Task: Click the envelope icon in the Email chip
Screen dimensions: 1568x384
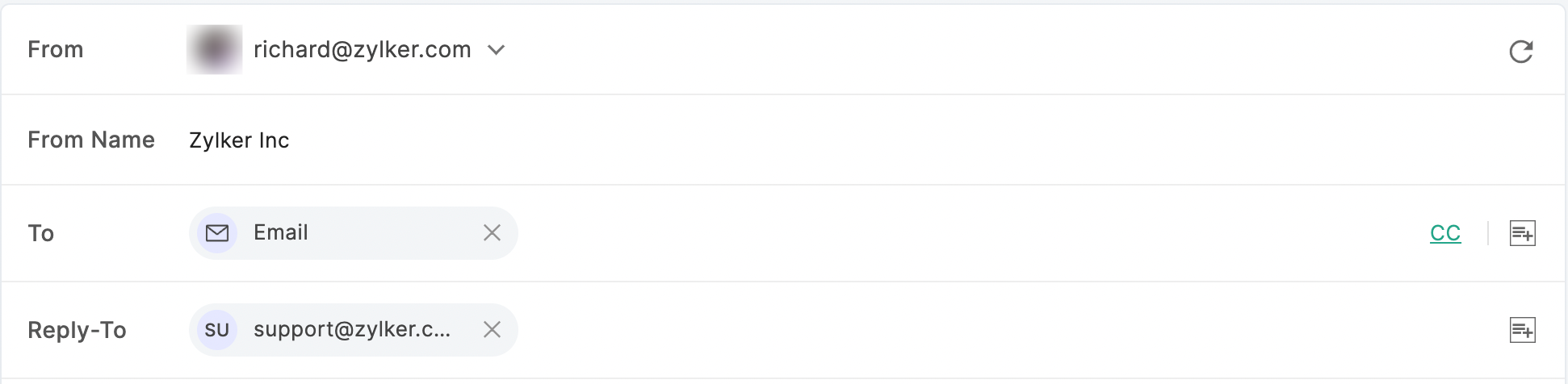Action: coord(217,233)
